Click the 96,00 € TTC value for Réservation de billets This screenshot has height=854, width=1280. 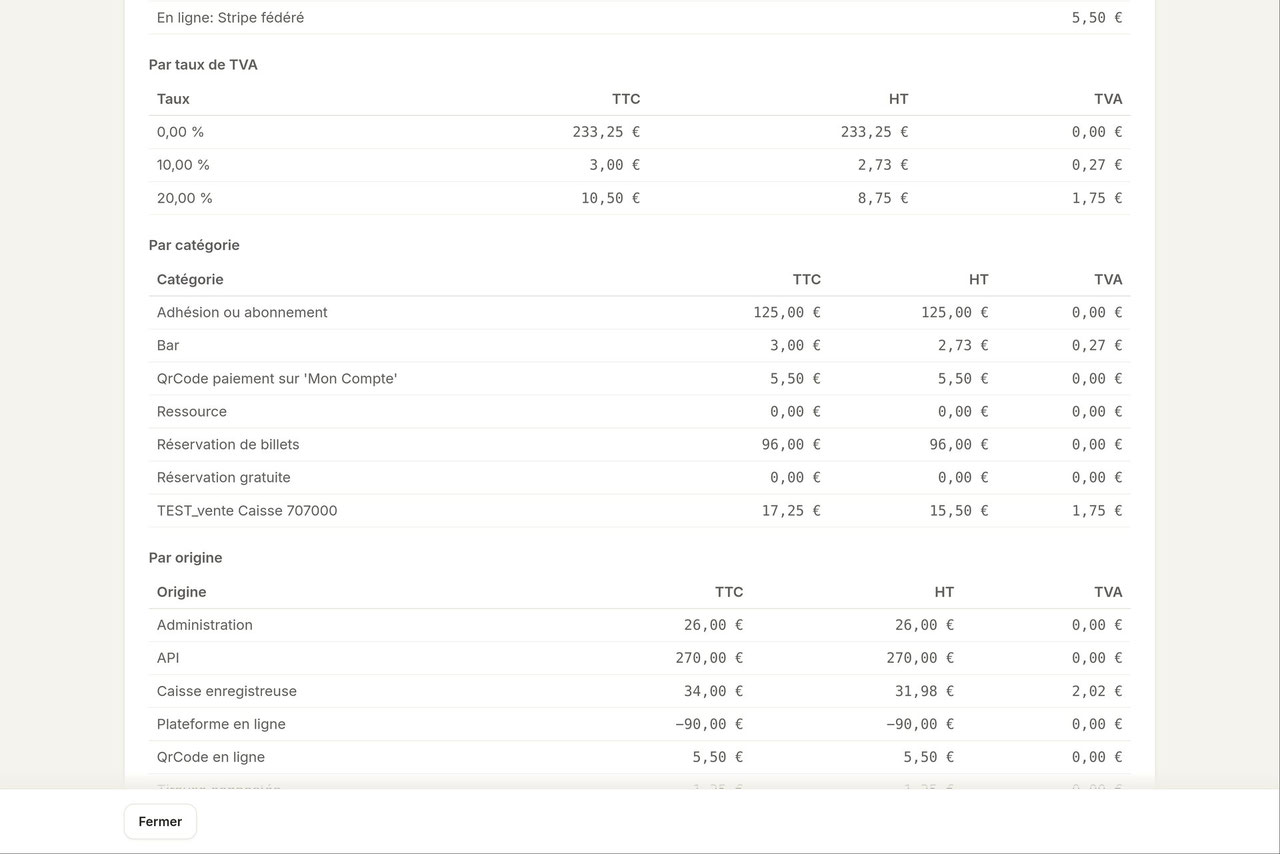(x=791, y=444)
